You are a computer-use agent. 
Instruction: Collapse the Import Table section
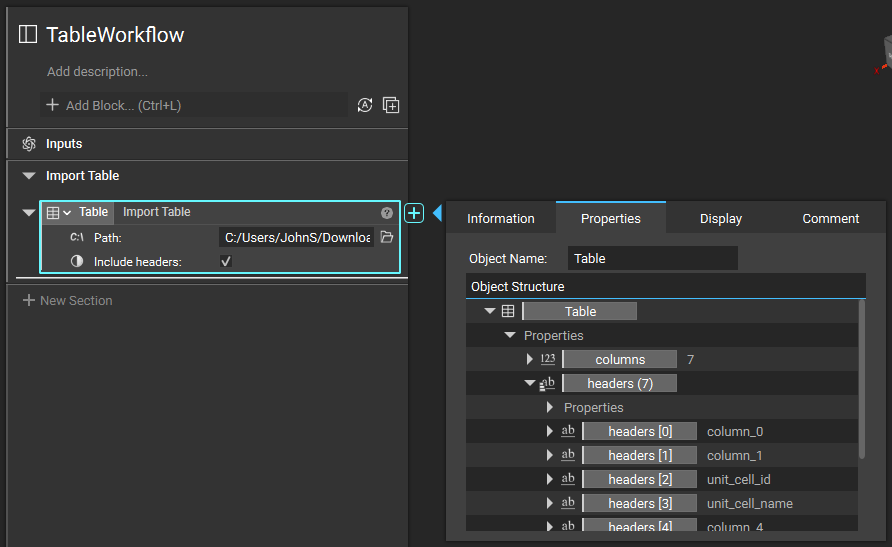(x=28, y=176)
